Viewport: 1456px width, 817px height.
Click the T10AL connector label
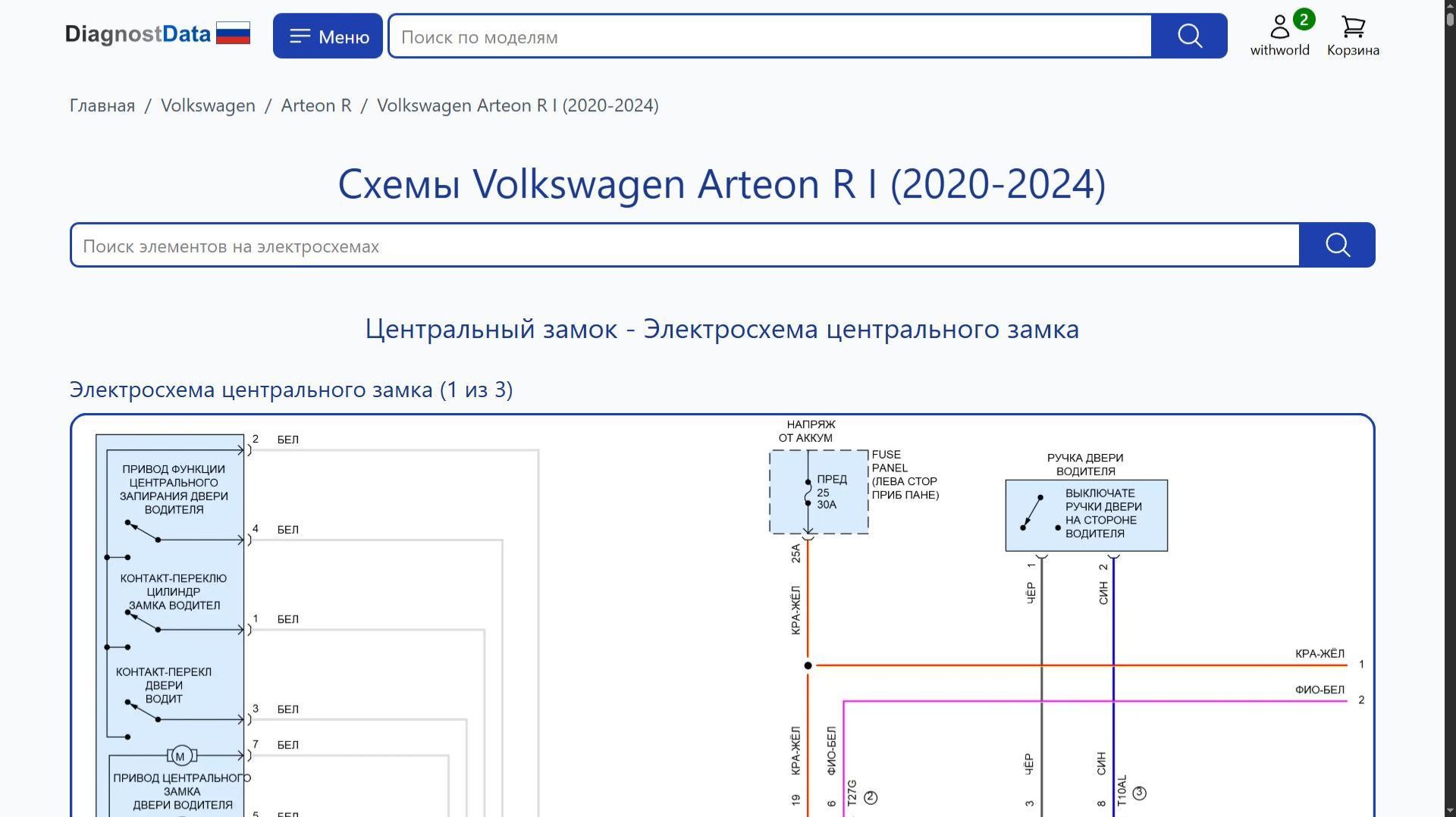1122,790
